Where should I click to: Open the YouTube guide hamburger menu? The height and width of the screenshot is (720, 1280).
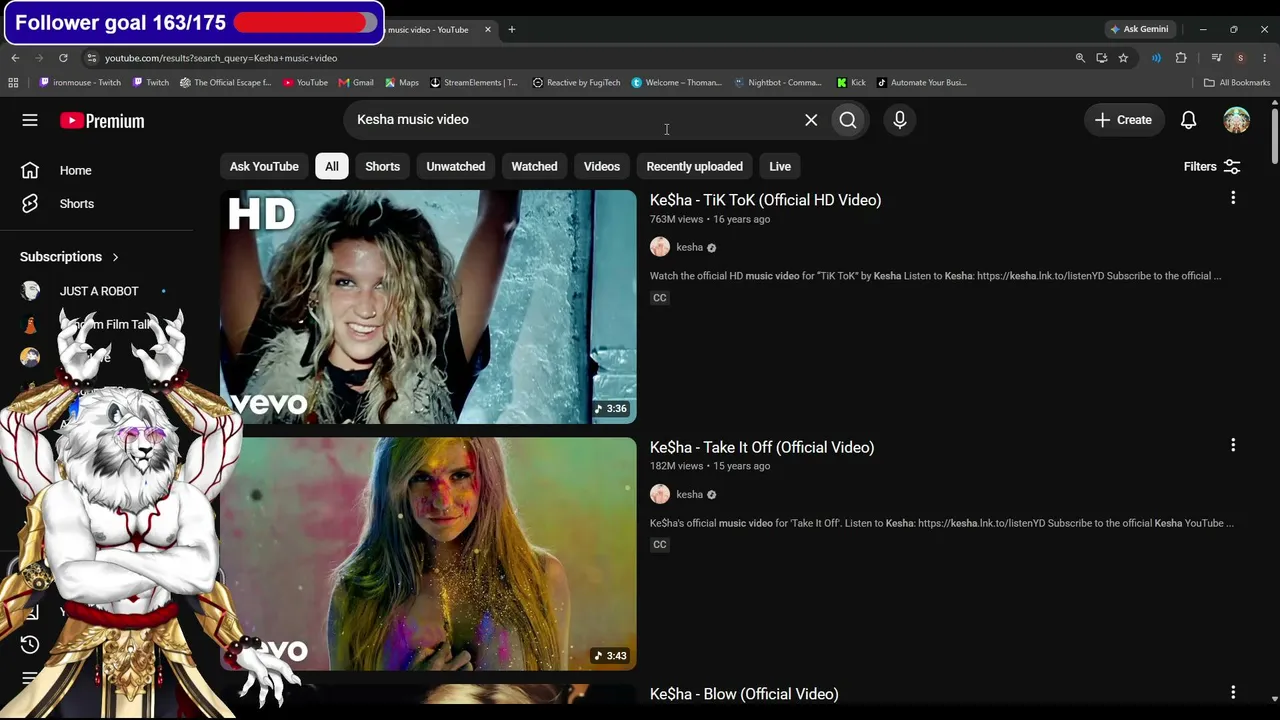click(x=30, y=120)
